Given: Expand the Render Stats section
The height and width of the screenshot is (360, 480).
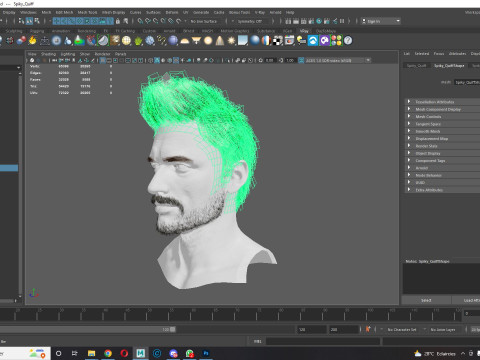Looking at the screenshot, I should click(442, 146).
